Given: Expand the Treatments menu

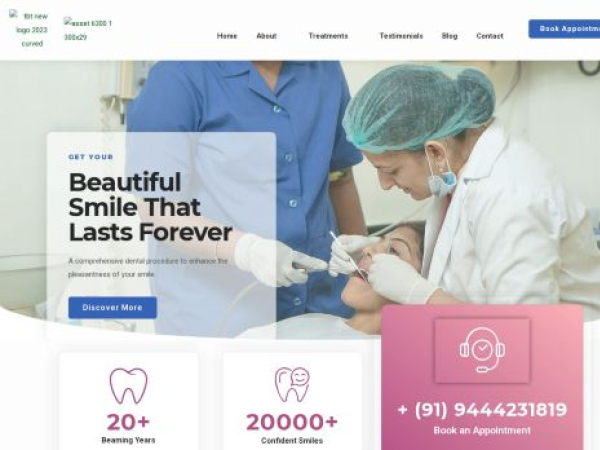Looking at the screenshot, I should (328, 36).
